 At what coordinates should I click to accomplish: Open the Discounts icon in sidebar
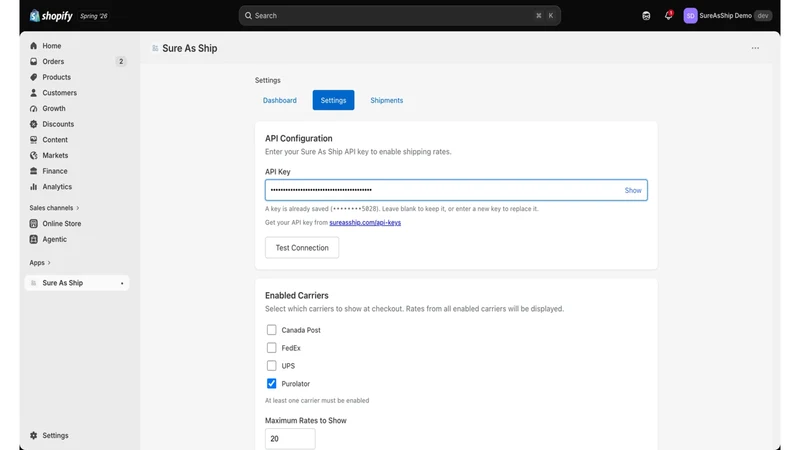point(34,124)
